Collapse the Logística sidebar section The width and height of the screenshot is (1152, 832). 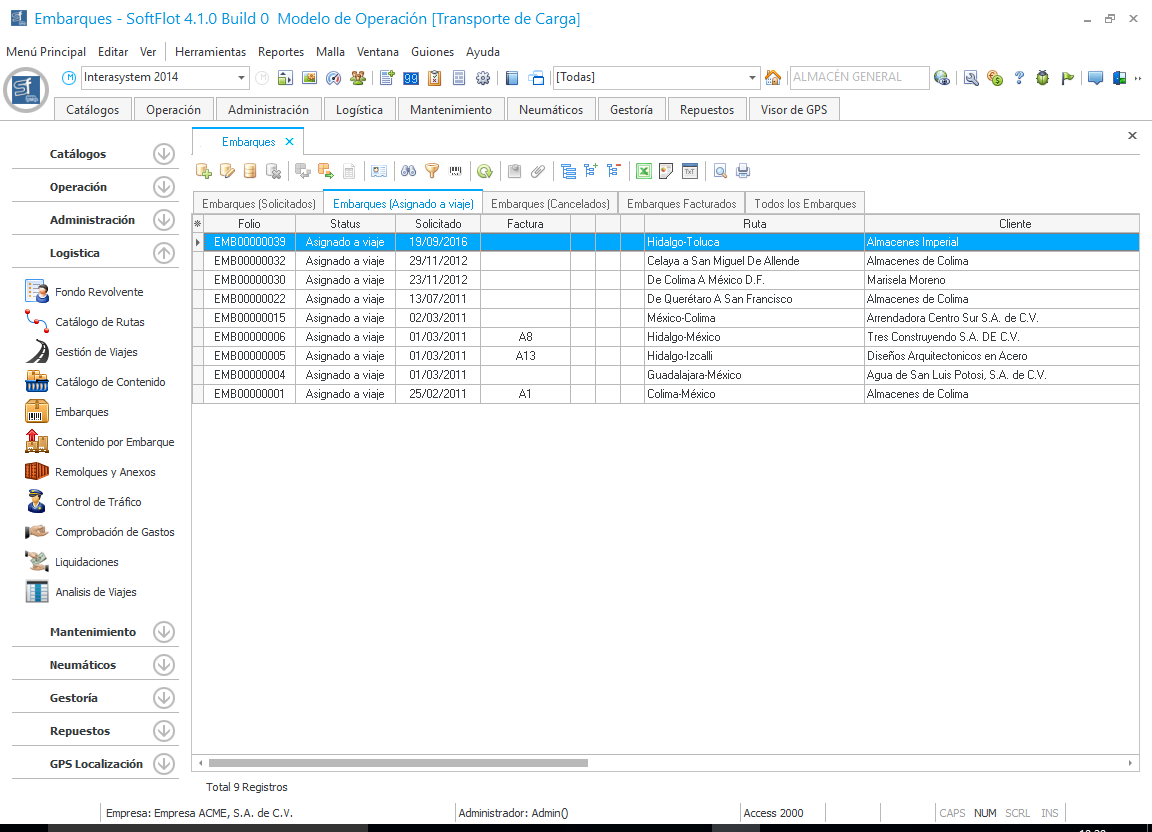[164, 253]
